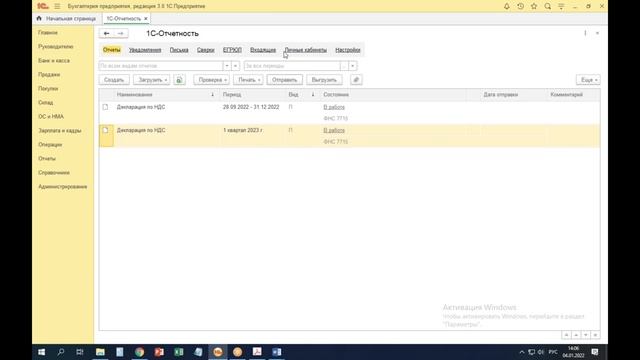Open the history clock icon
Screen dimensions: 640x360
520,6
